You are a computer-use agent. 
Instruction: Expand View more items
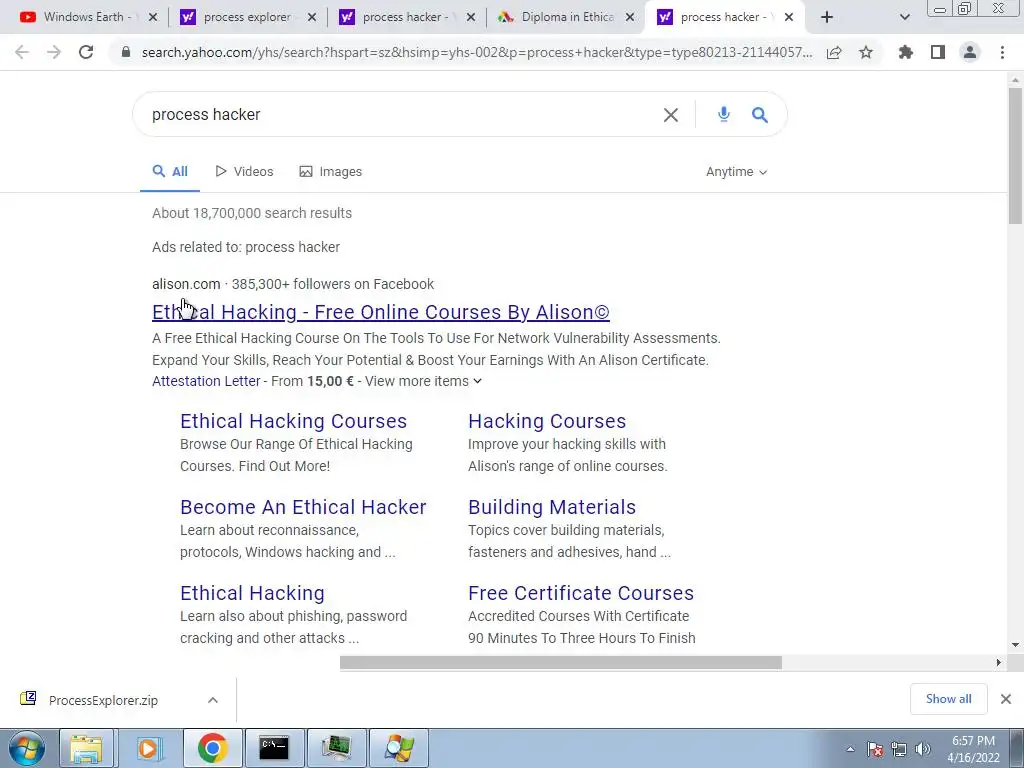[x=423, y=381]
